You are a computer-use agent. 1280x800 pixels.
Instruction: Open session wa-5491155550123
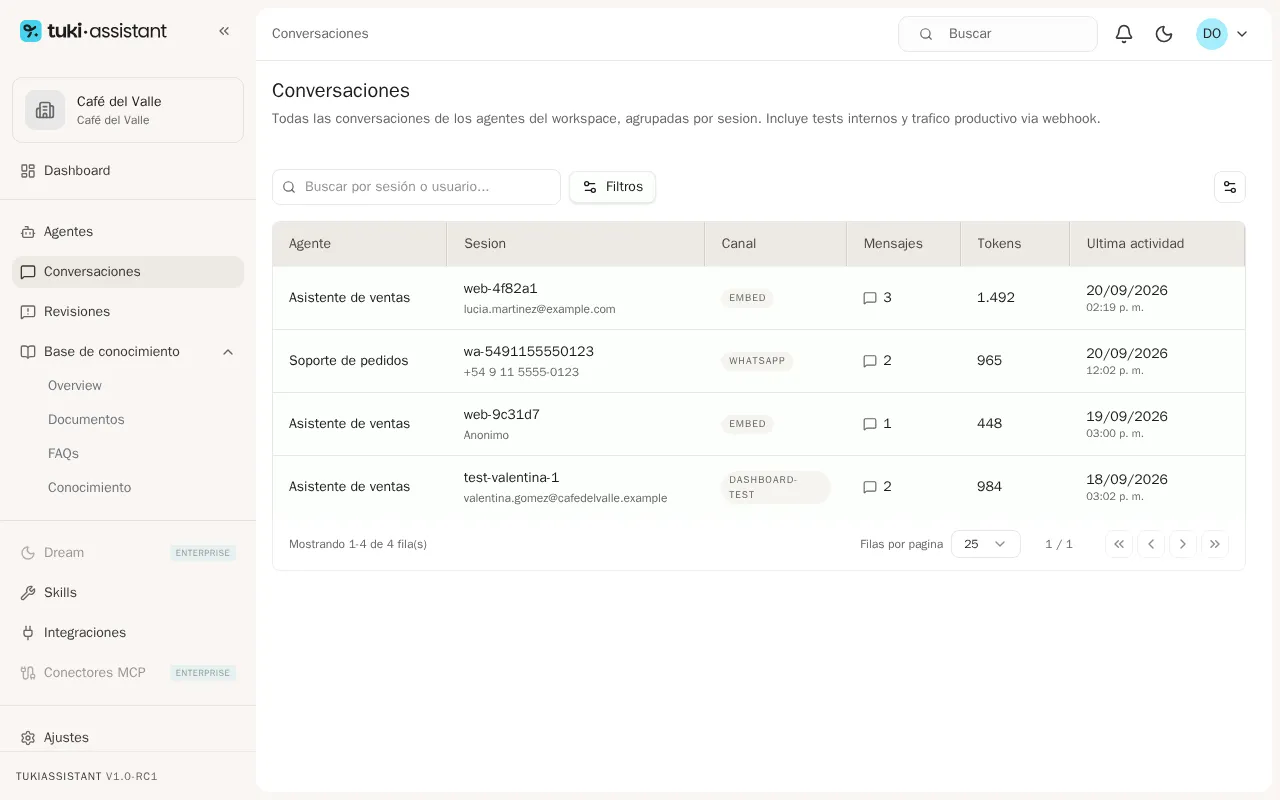tap(529, 352)
